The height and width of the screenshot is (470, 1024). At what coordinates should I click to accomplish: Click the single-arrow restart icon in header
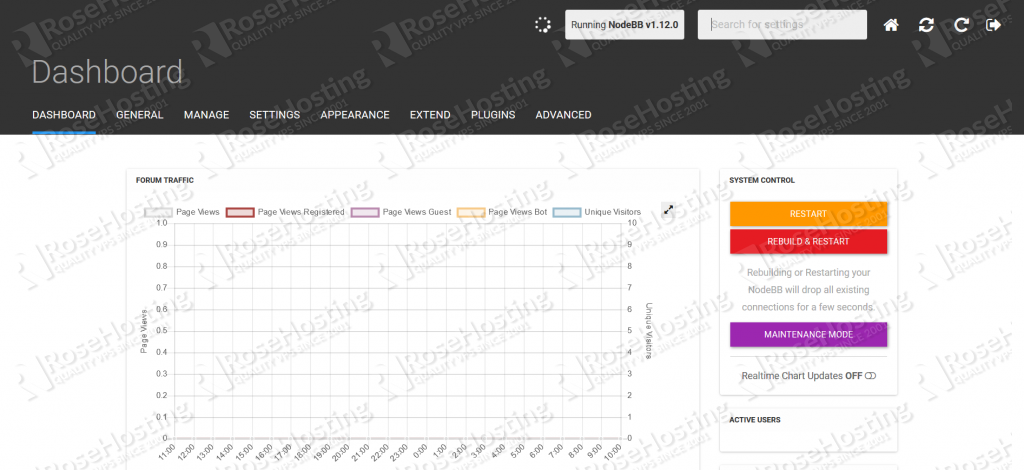click(x=961, y=25)
